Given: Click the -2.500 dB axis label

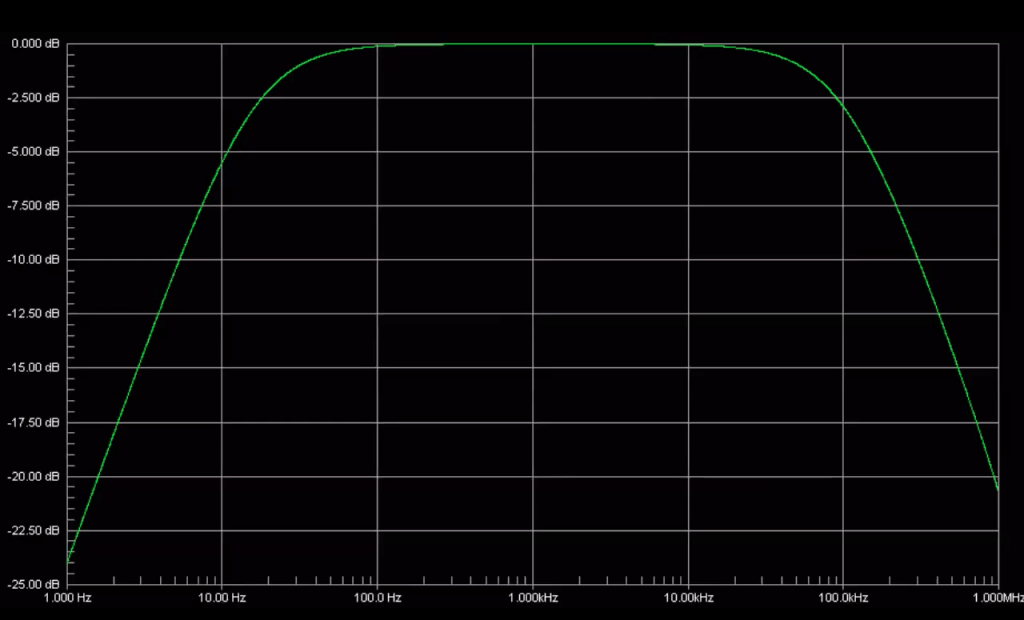Looking at the screenshot, I should click(33, 97).
